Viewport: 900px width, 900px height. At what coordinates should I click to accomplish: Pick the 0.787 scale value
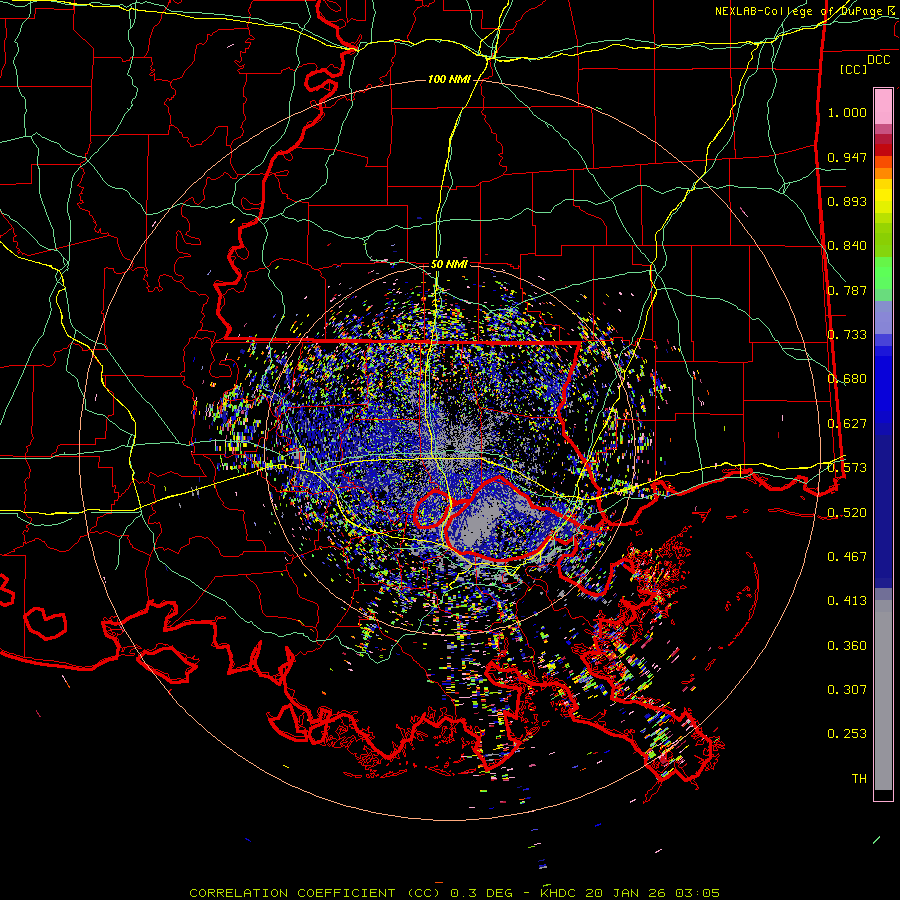pyautogui.click(x=847, y=290)
